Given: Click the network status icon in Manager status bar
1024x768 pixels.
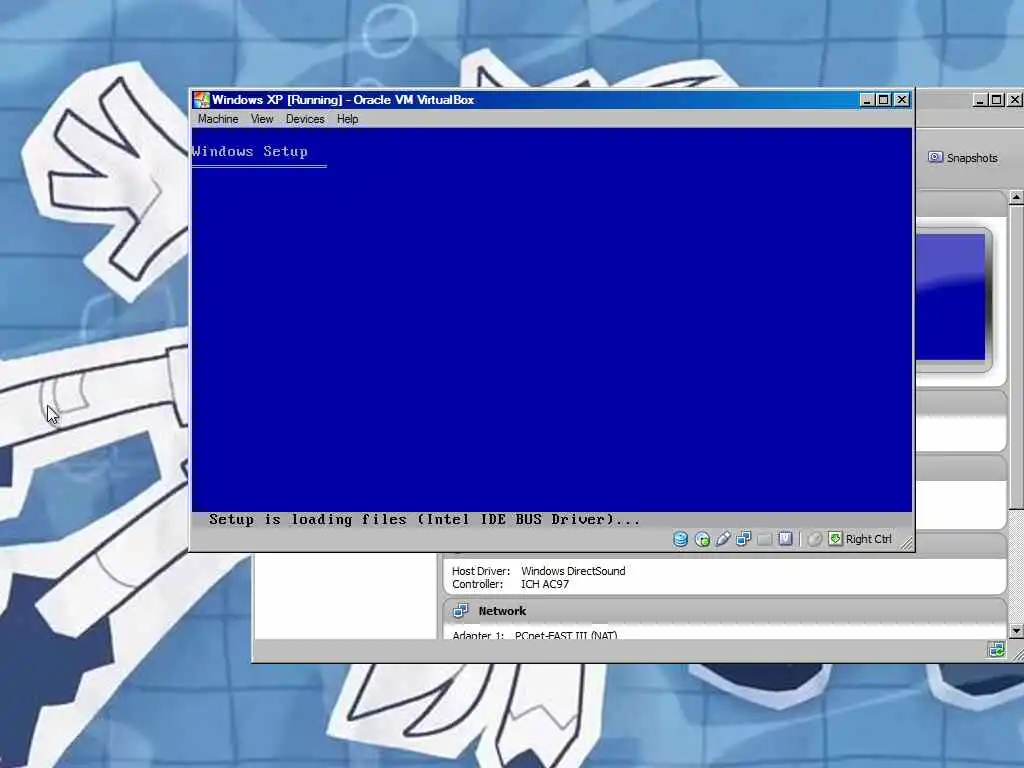Looking at the screenshot, I should point(997,649).
